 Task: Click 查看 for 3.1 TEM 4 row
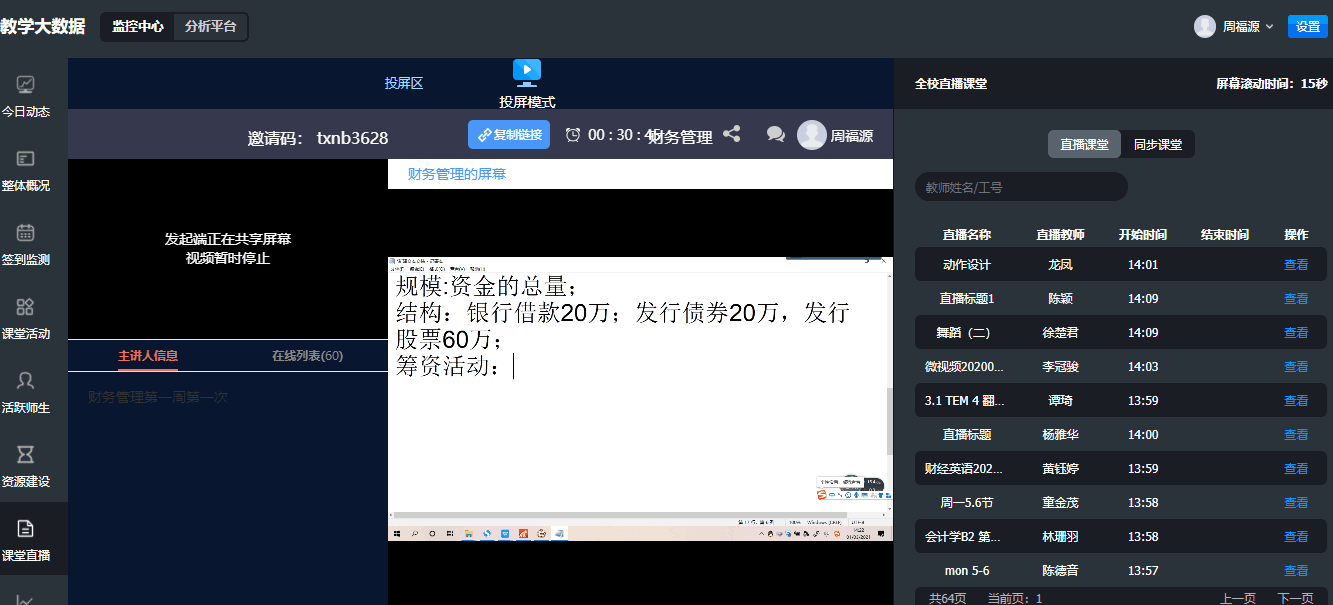tap(1296, 401)
